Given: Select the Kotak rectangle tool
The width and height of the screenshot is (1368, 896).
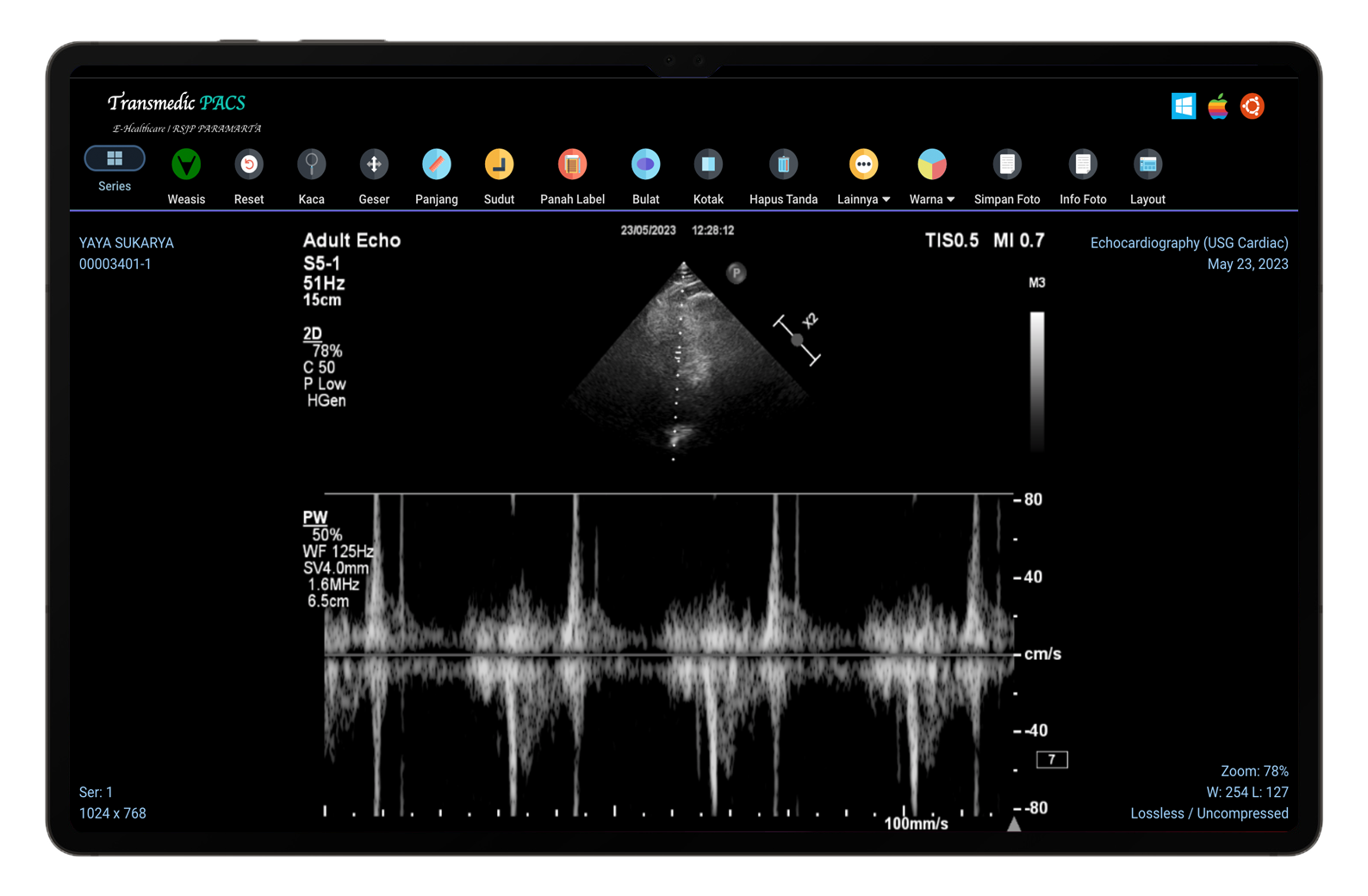Looking at the screenshot, I should [708, 165].
